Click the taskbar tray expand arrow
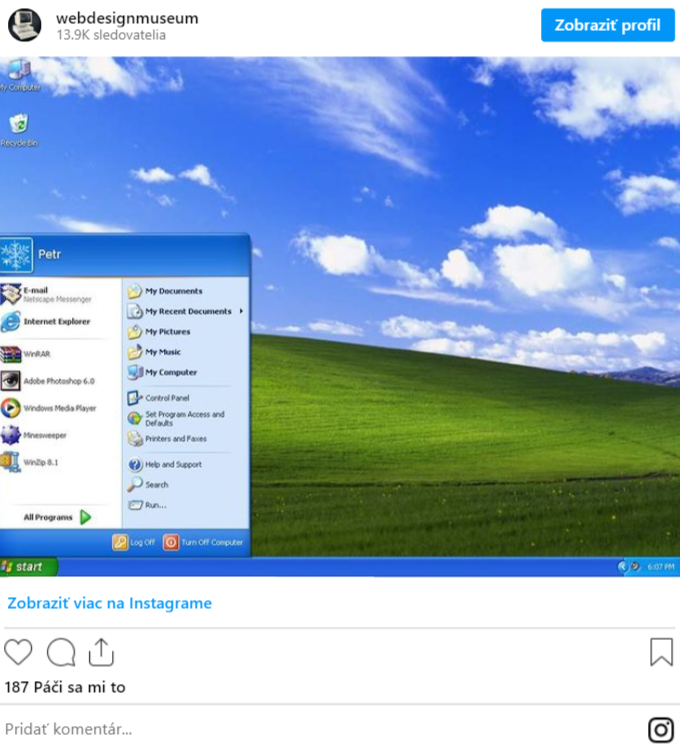Viewport: 680px width, 750px height. pyautogui.click(x=622, y=567)
